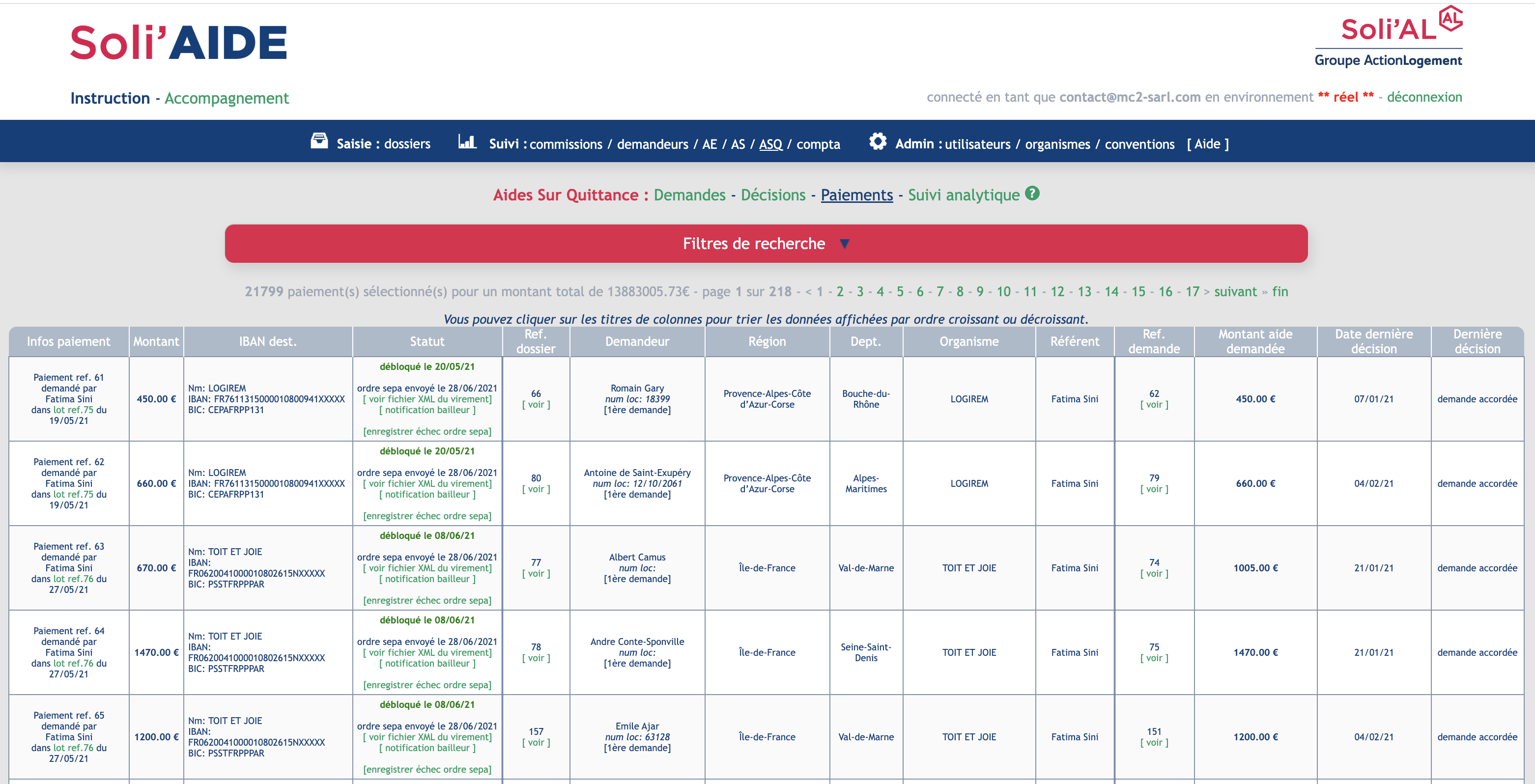Go to AE in the Suivi menu

[x=709, y=144]
